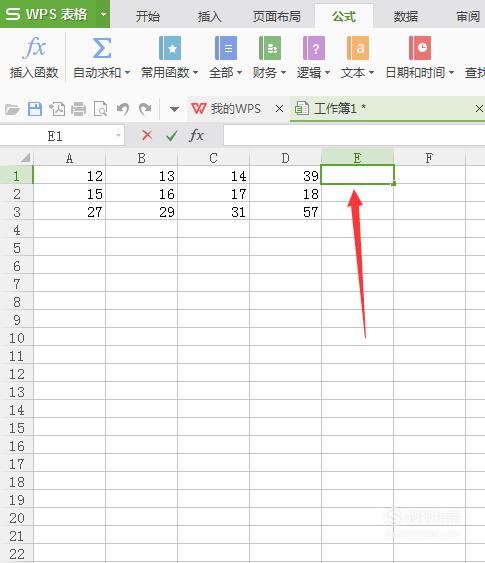Screen dimensions: 485x563
Task: Select column D header
Action: 285,158
